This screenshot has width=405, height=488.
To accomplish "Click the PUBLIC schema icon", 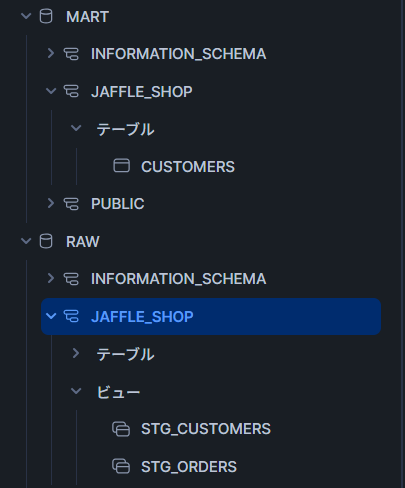I will 71,204.
